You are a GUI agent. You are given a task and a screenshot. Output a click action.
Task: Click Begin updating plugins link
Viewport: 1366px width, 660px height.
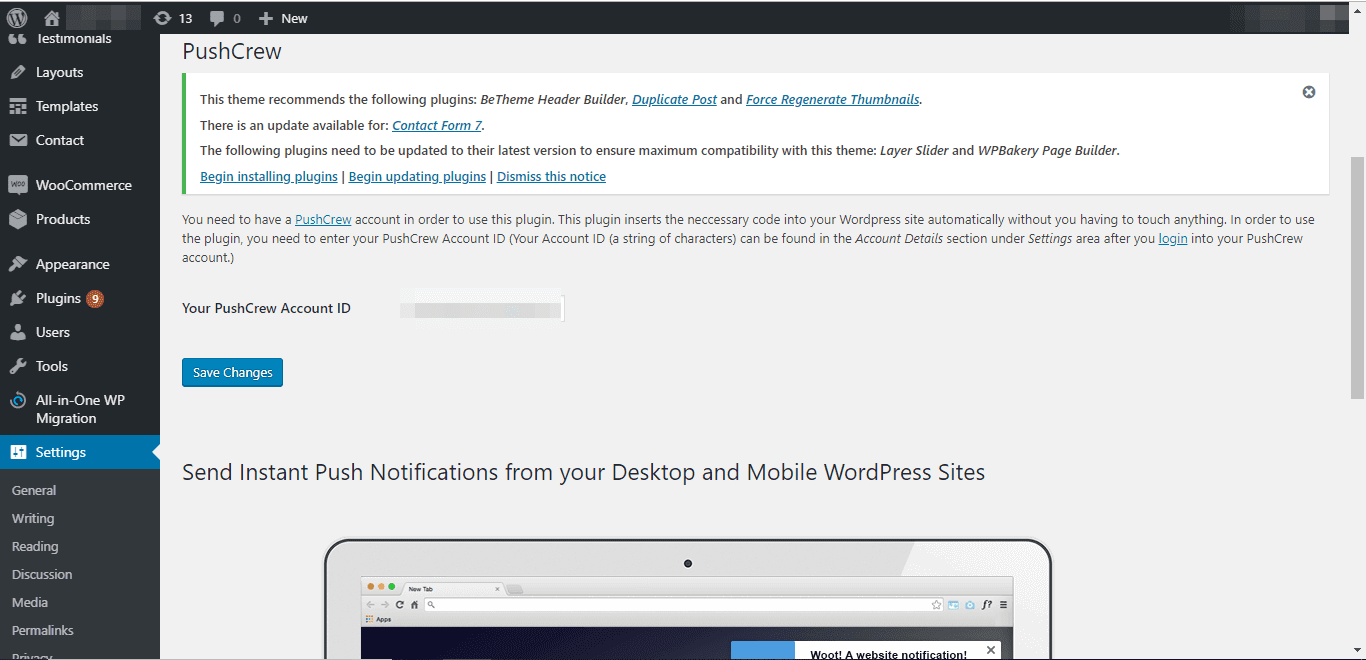coord(417,176)
